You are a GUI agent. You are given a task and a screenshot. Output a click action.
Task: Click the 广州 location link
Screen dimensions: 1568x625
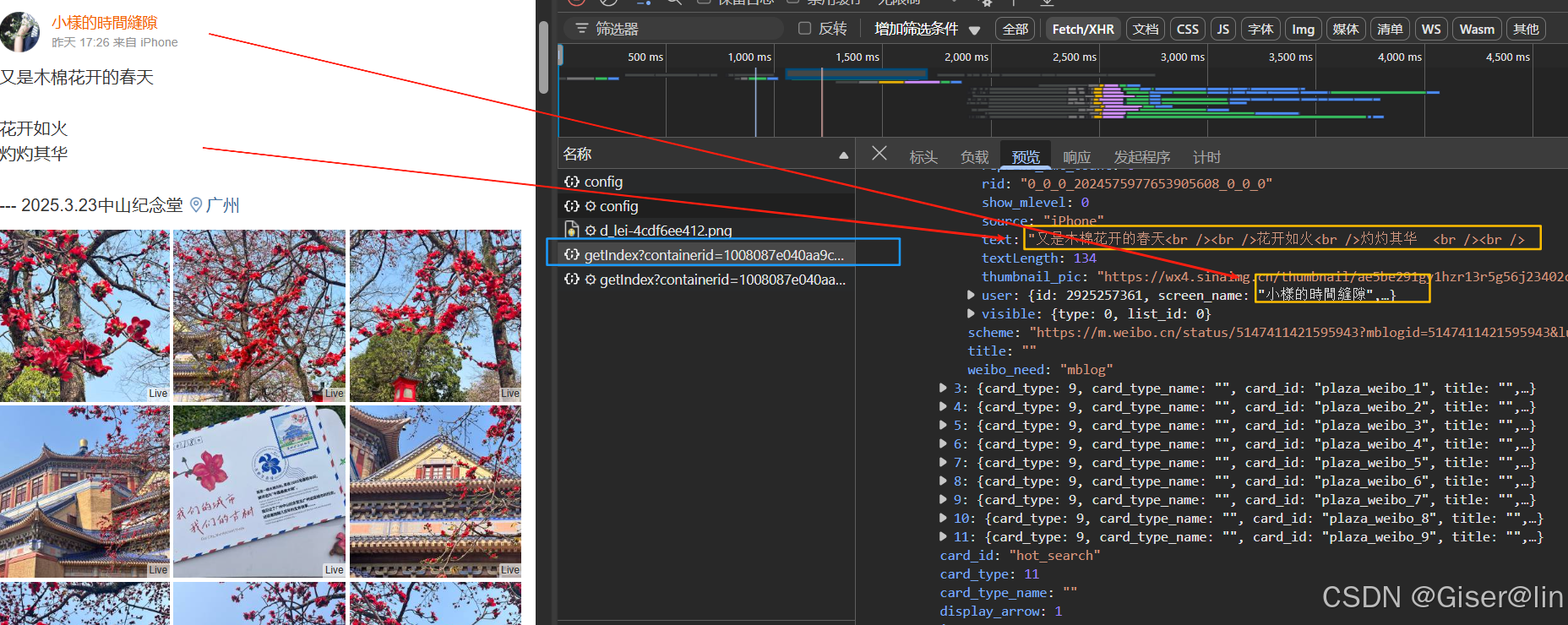point(223,205)
